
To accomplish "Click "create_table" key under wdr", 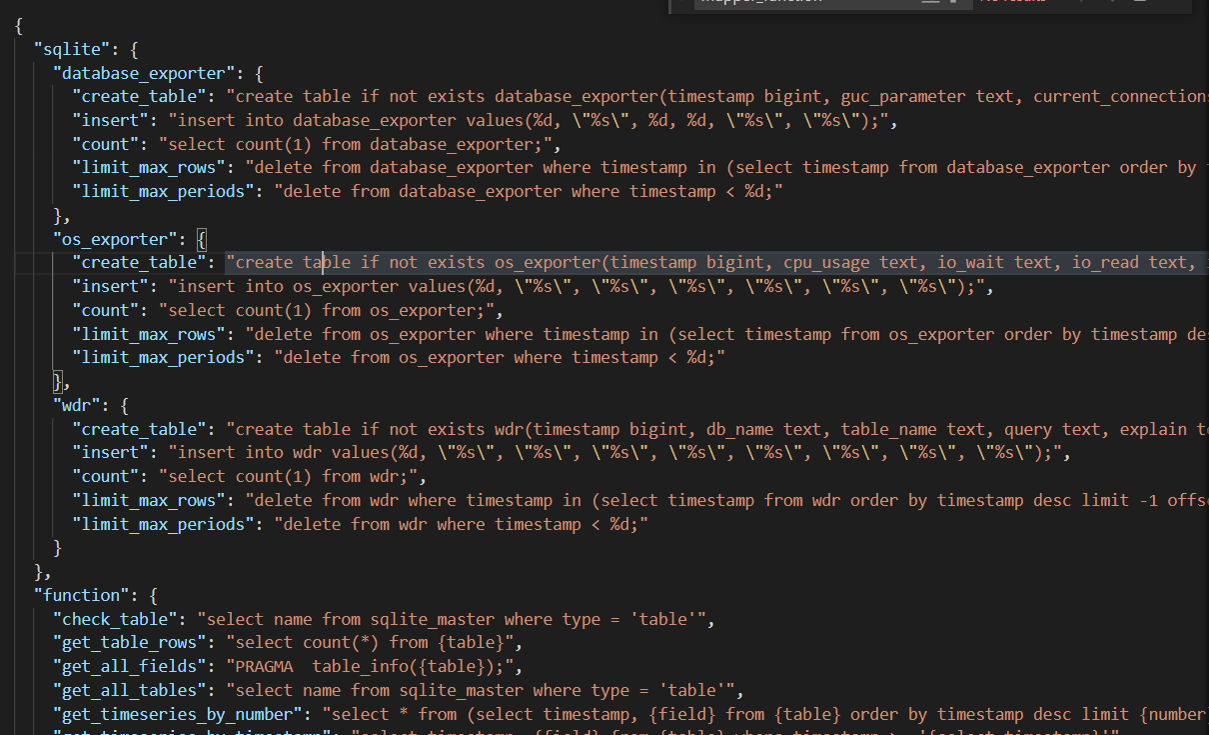I will click(x=139, y=429).
